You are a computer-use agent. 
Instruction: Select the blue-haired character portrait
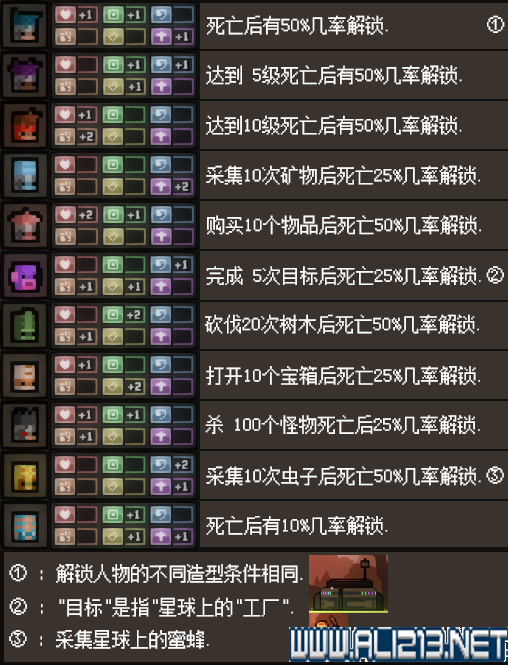click(x=25, y=26)
